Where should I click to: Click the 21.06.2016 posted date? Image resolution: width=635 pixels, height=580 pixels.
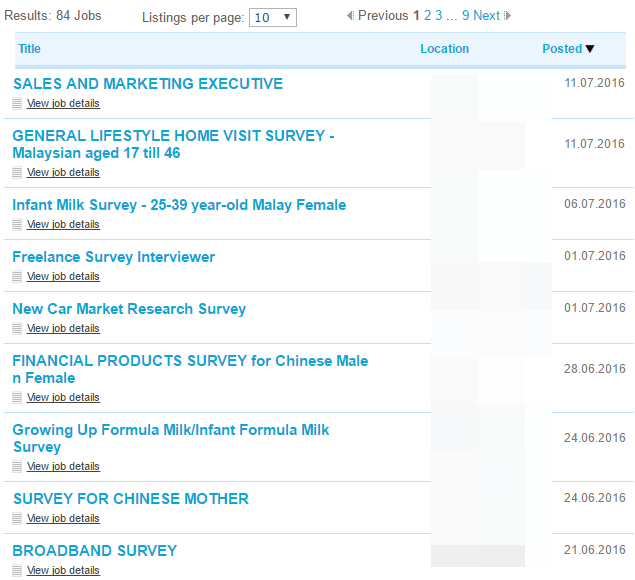coord(595,550)
